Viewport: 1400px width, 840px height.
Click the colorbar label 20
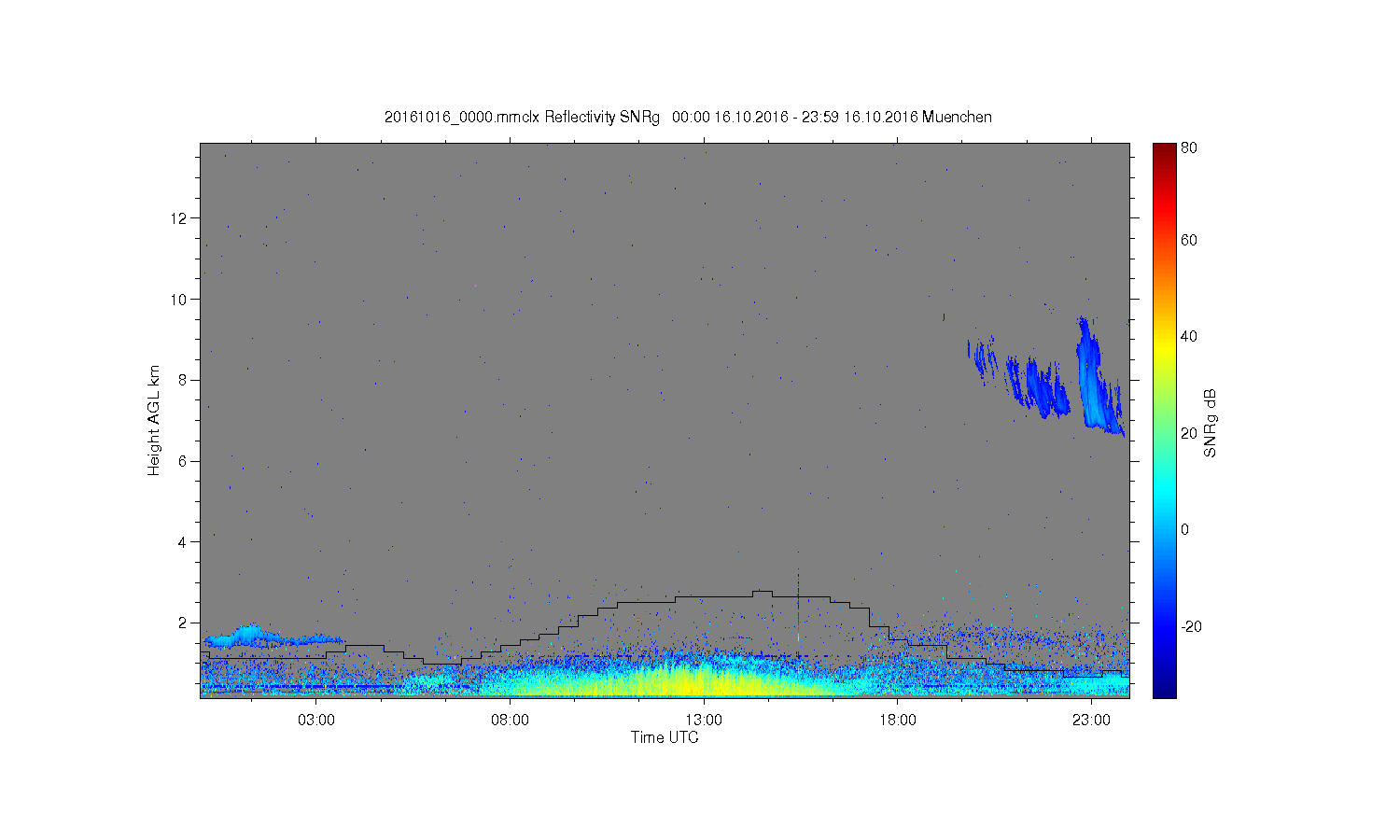1189,433
